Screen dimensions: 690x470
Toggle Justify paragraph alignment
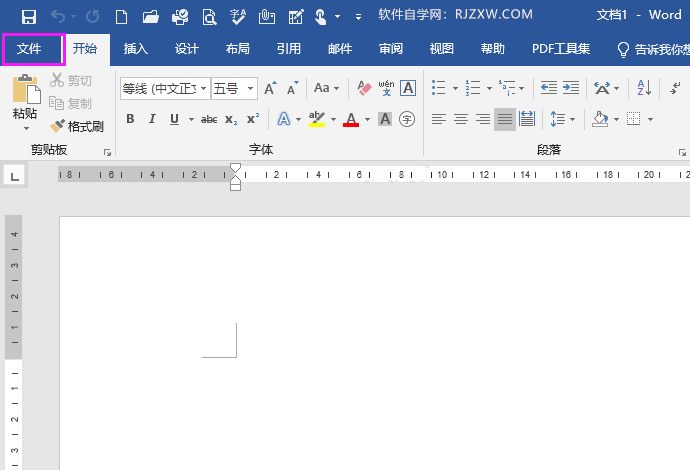pyautogui.click(x=505, y=119)
